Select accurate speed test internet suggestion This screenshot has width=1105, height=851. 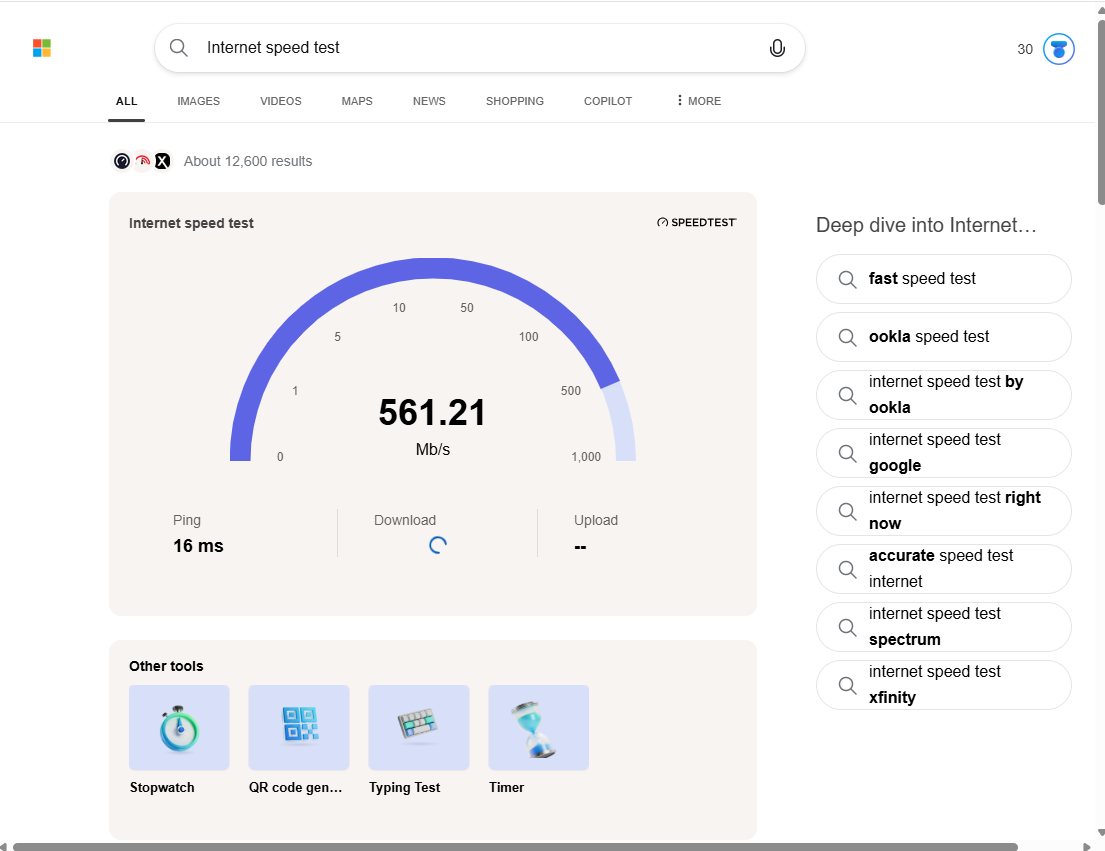pos(944,569)
